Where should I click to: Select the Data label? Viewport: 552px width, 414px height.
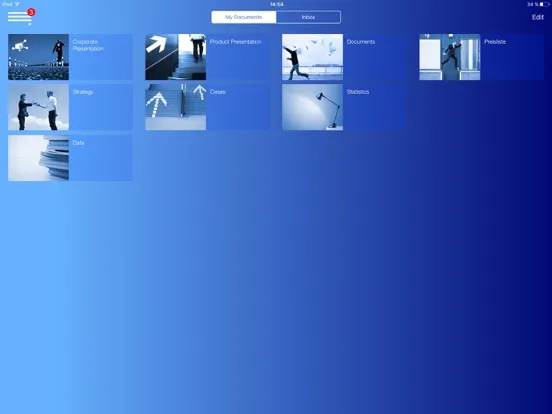pos(78,143)
